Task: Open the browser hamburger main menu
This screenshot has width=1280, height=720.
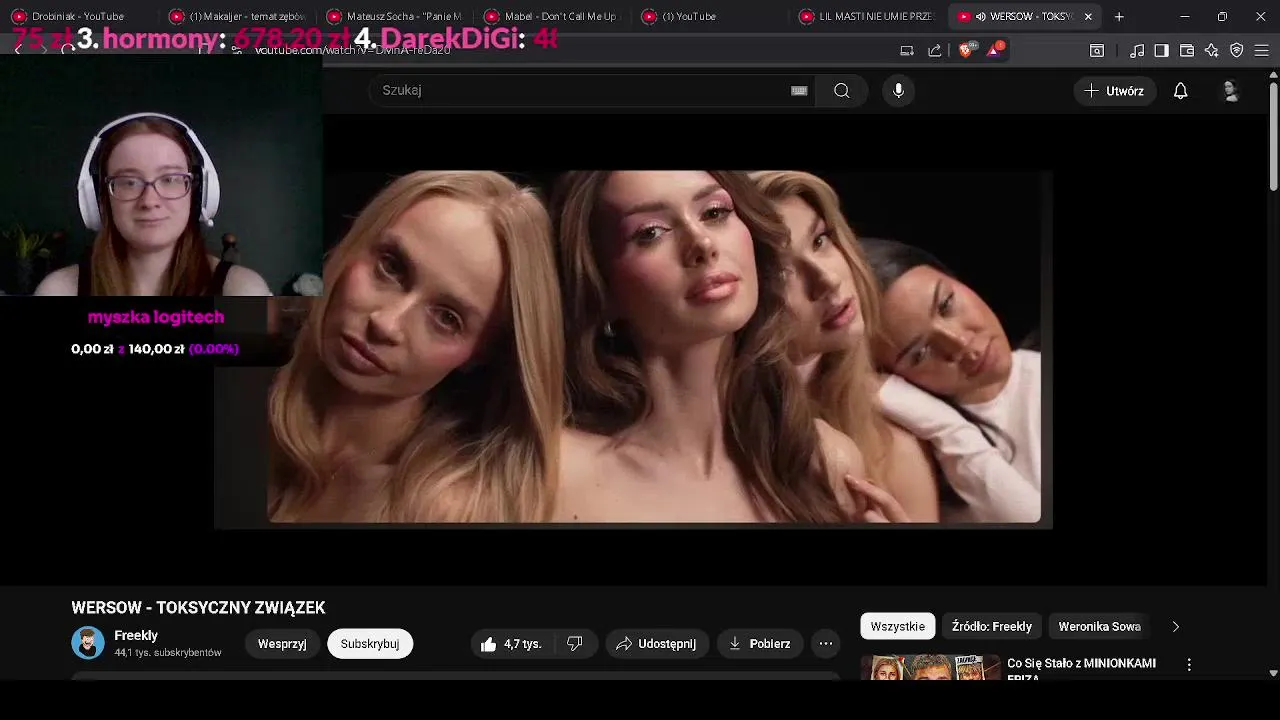Action: [x=1262, y=50]
